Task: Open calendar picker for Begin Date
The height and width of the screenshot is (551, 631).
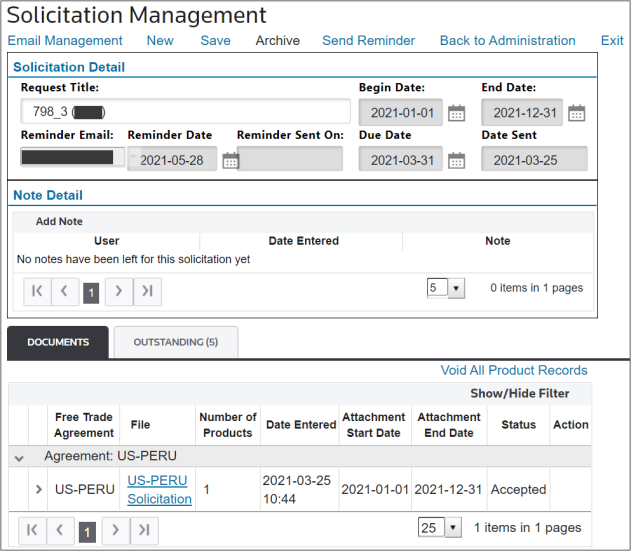Action: [x=456, y=113]
